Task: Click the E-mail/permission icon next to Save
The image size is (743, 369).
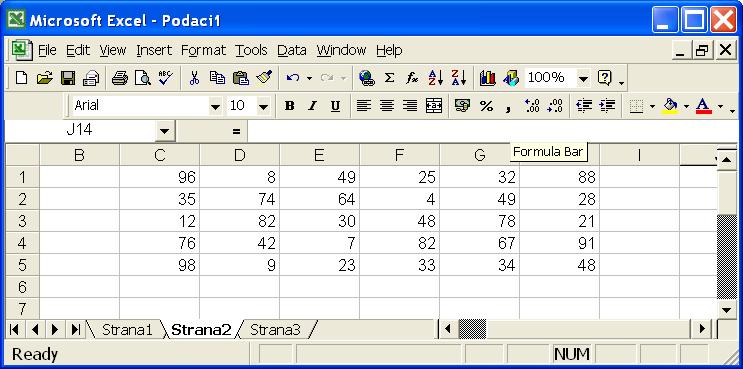Action: point(91,78)
